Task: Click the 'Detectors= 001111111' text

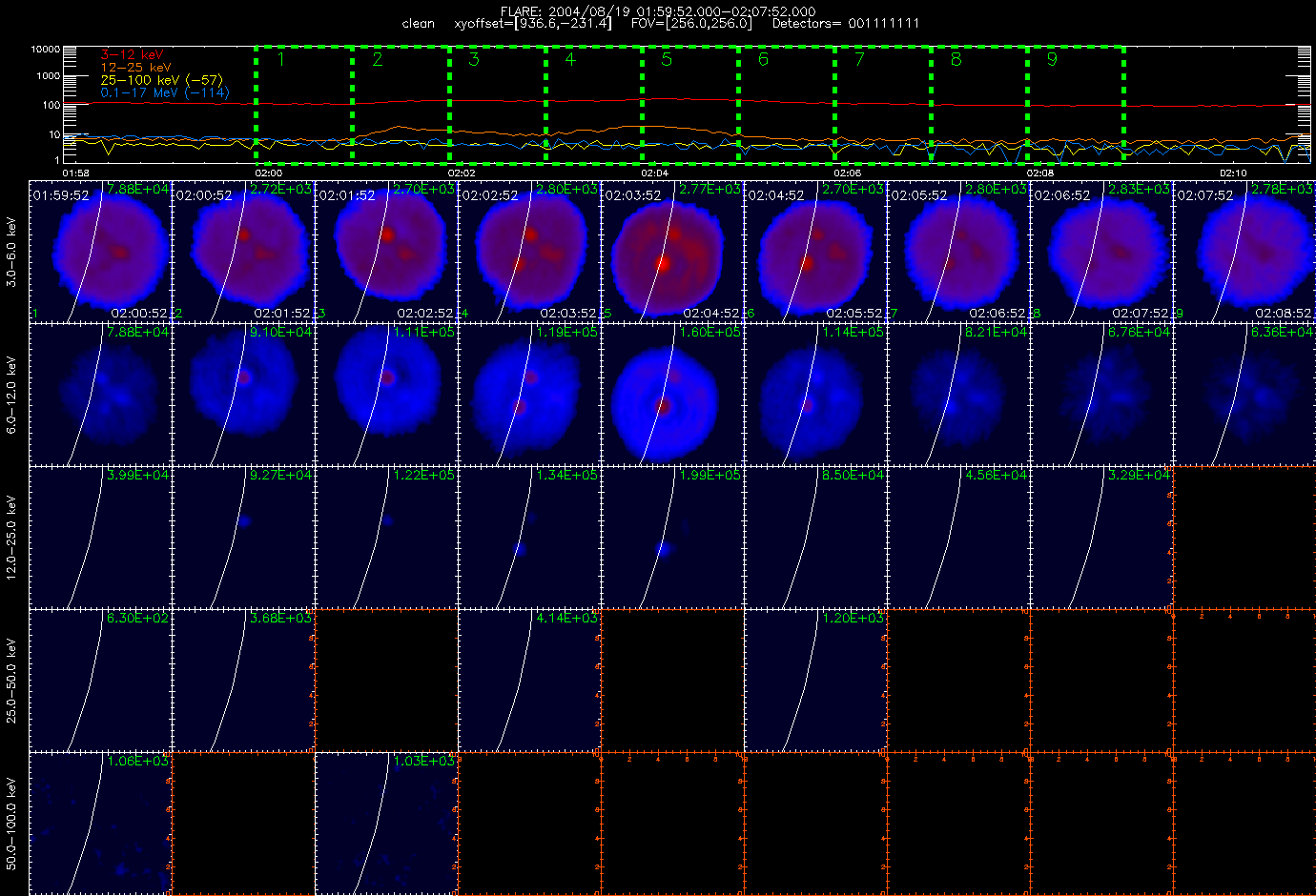Action: click(846, 23)
